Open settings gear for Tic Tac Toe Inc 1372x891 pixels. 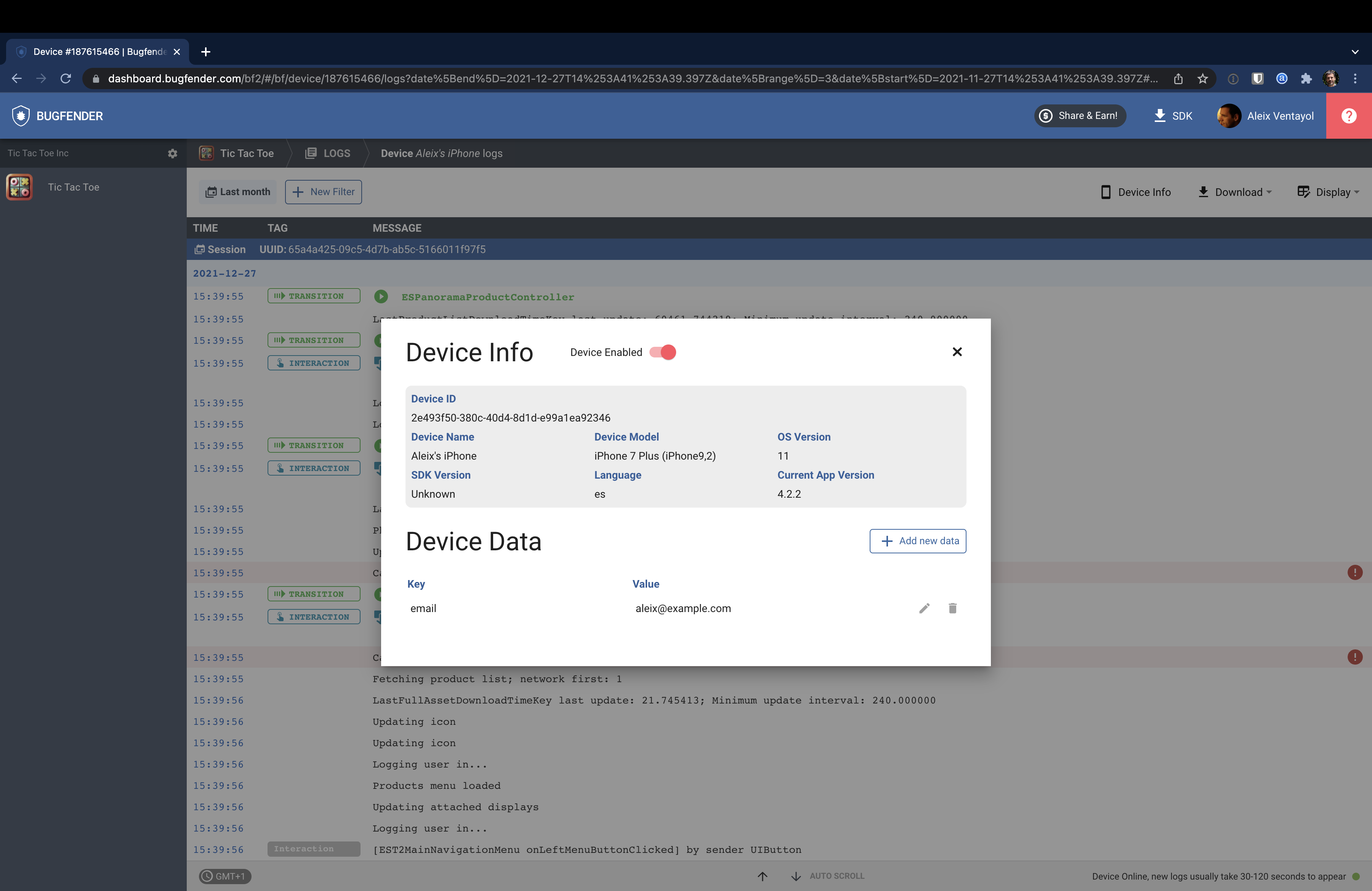coord(172,153)
